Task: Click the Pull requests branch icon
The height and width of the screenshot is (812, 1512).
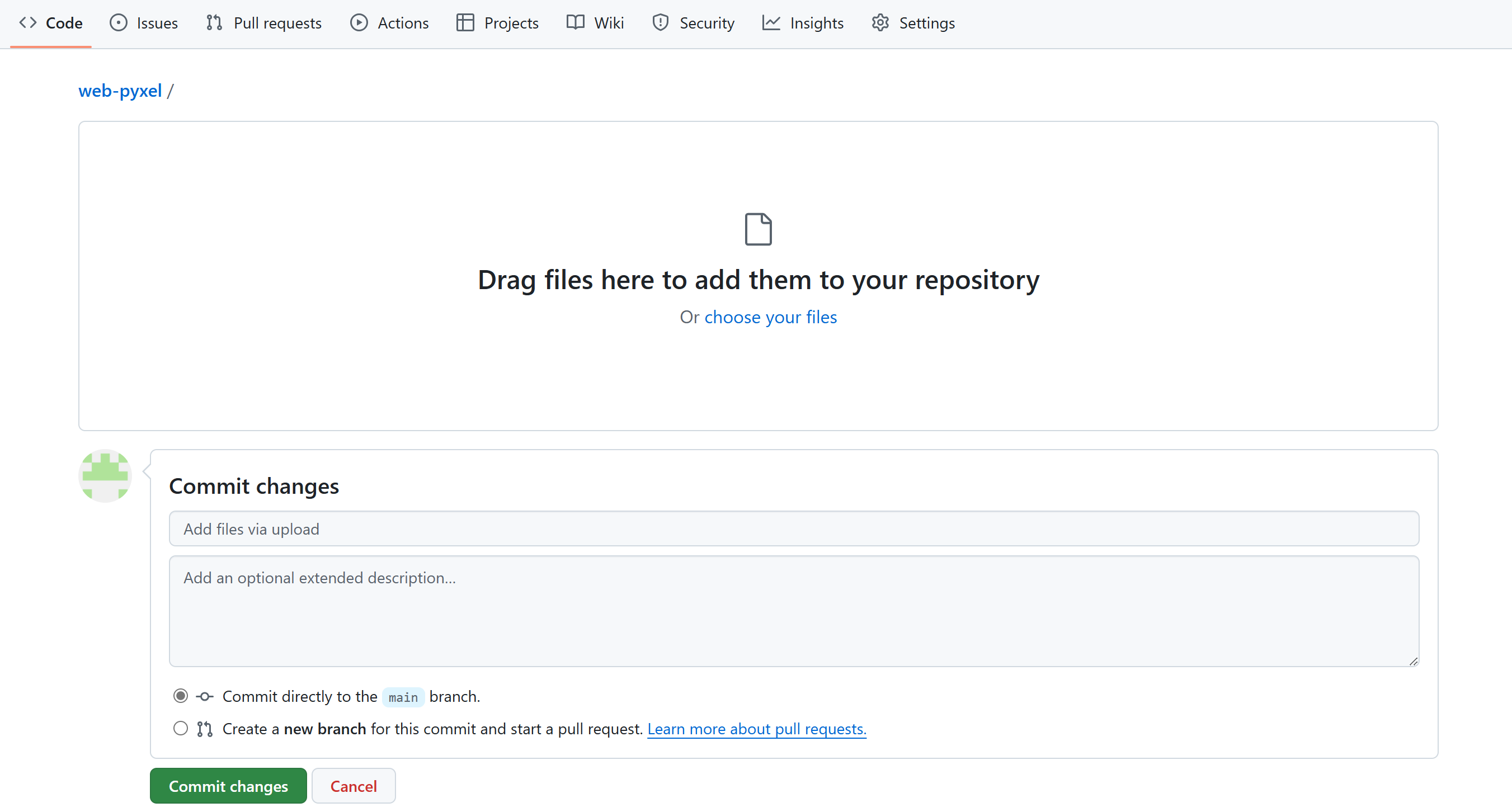Action: pos(214,23)
